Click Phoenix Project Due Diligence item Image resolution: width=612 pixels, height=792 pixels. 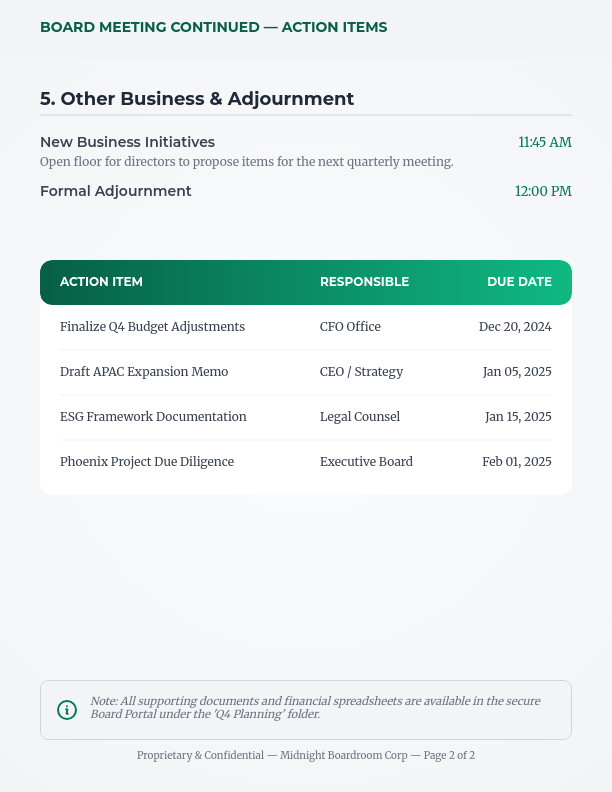tap(147, 462)
